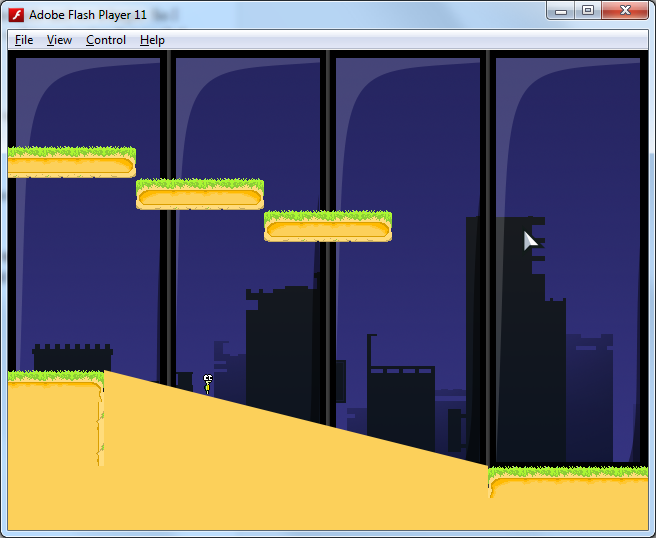The width and height of the screenshot is (656, 538).
Task: Close the Adobe Flash Player window
Action: tap(625, 11)
